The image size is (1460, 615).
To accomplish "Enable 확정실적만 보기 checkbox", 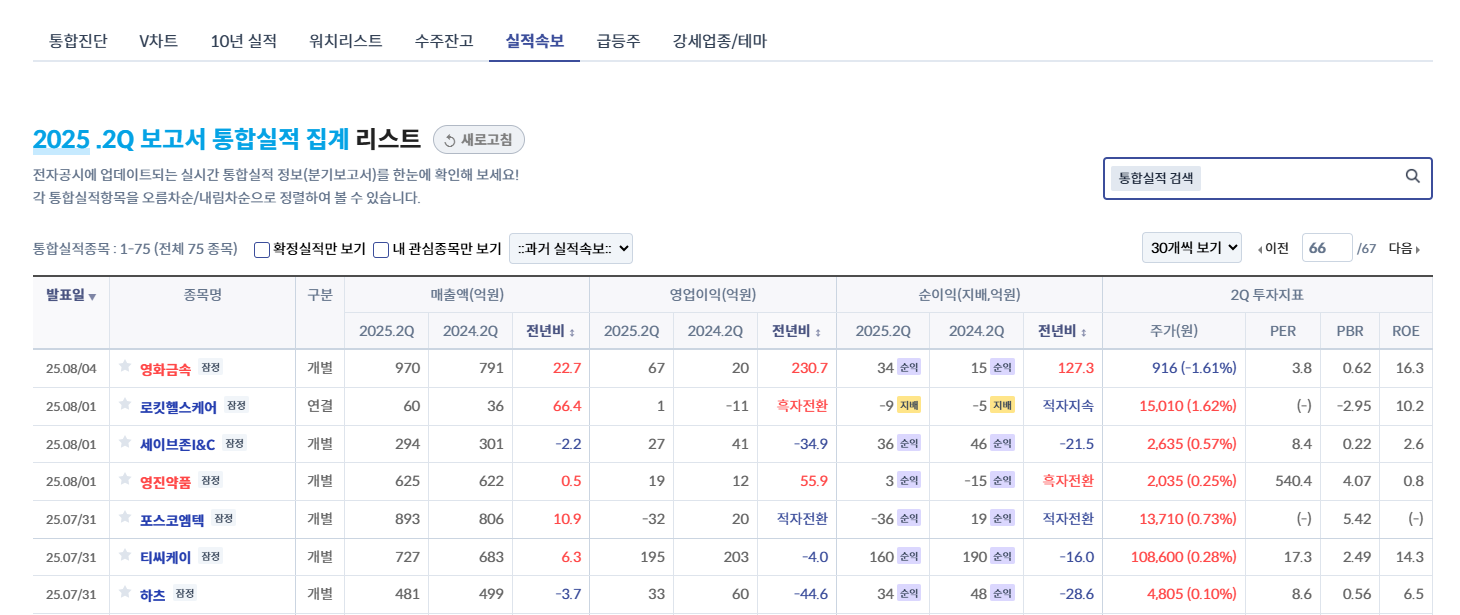I will (x=262, y=249).
